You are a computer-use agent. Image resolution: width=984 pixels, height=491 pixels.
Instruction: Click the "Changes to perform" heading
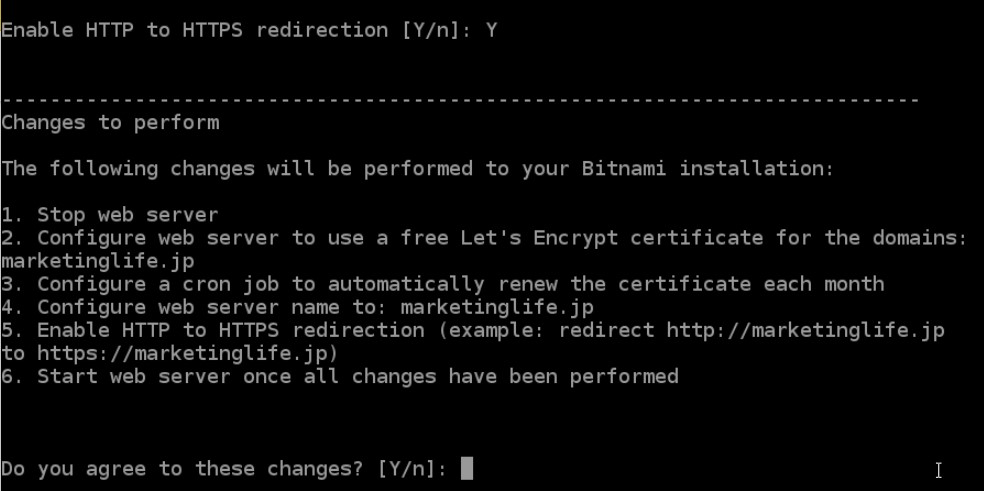pyautogui.click(x=110, y=122)
